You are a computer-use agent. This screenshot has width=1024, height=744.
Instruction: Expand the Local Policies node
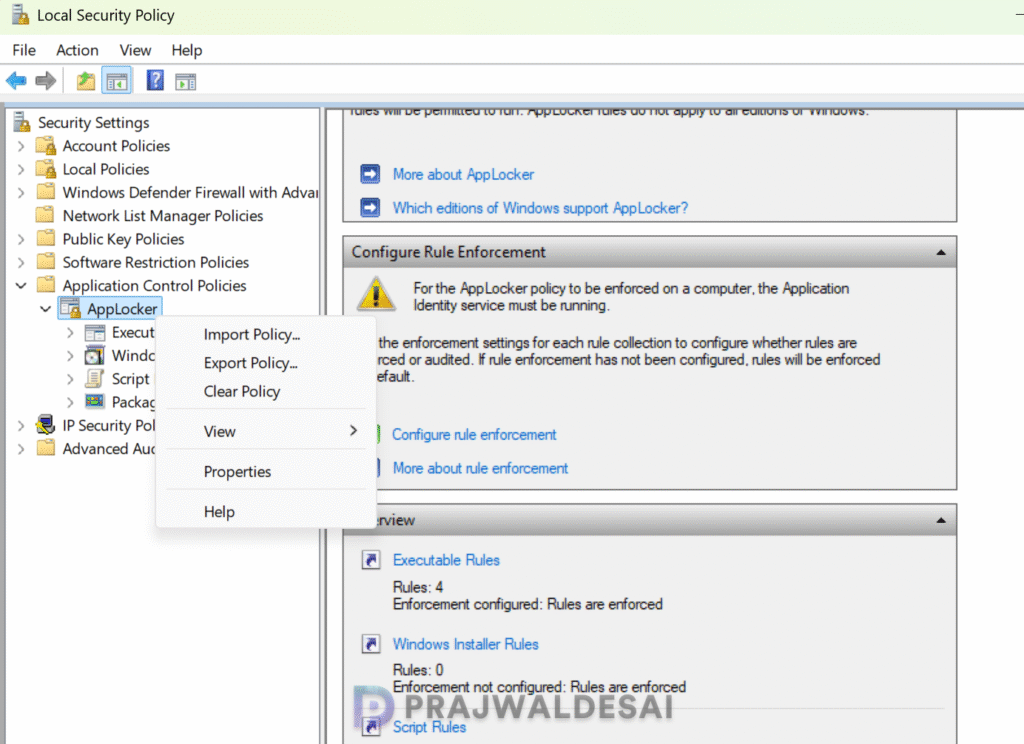pyautogui.click(x=21, y=169)
